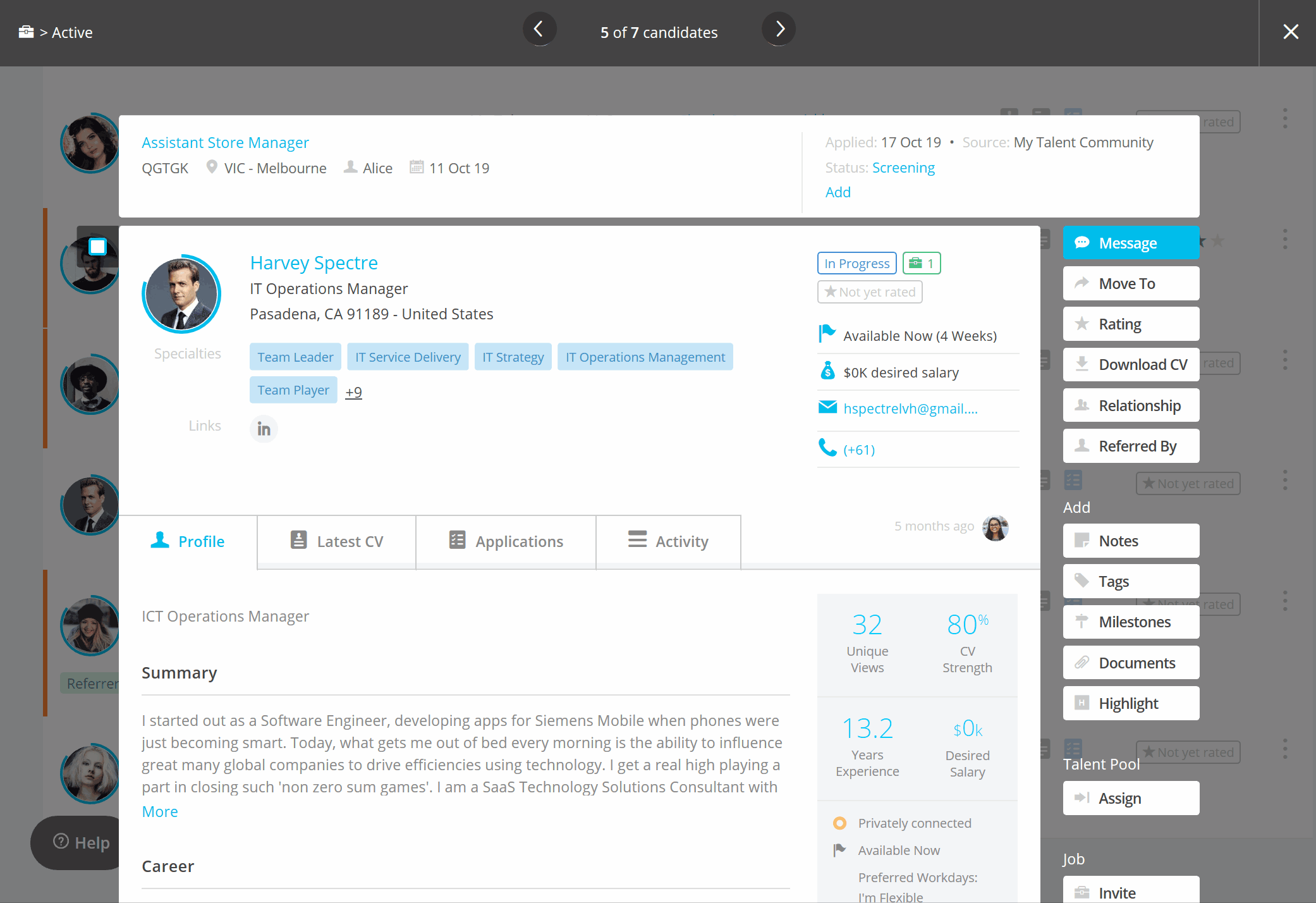Set rating via the Not yet rated badge
This screenshot has height=903, width=1316.
click(x=870, y=292)
